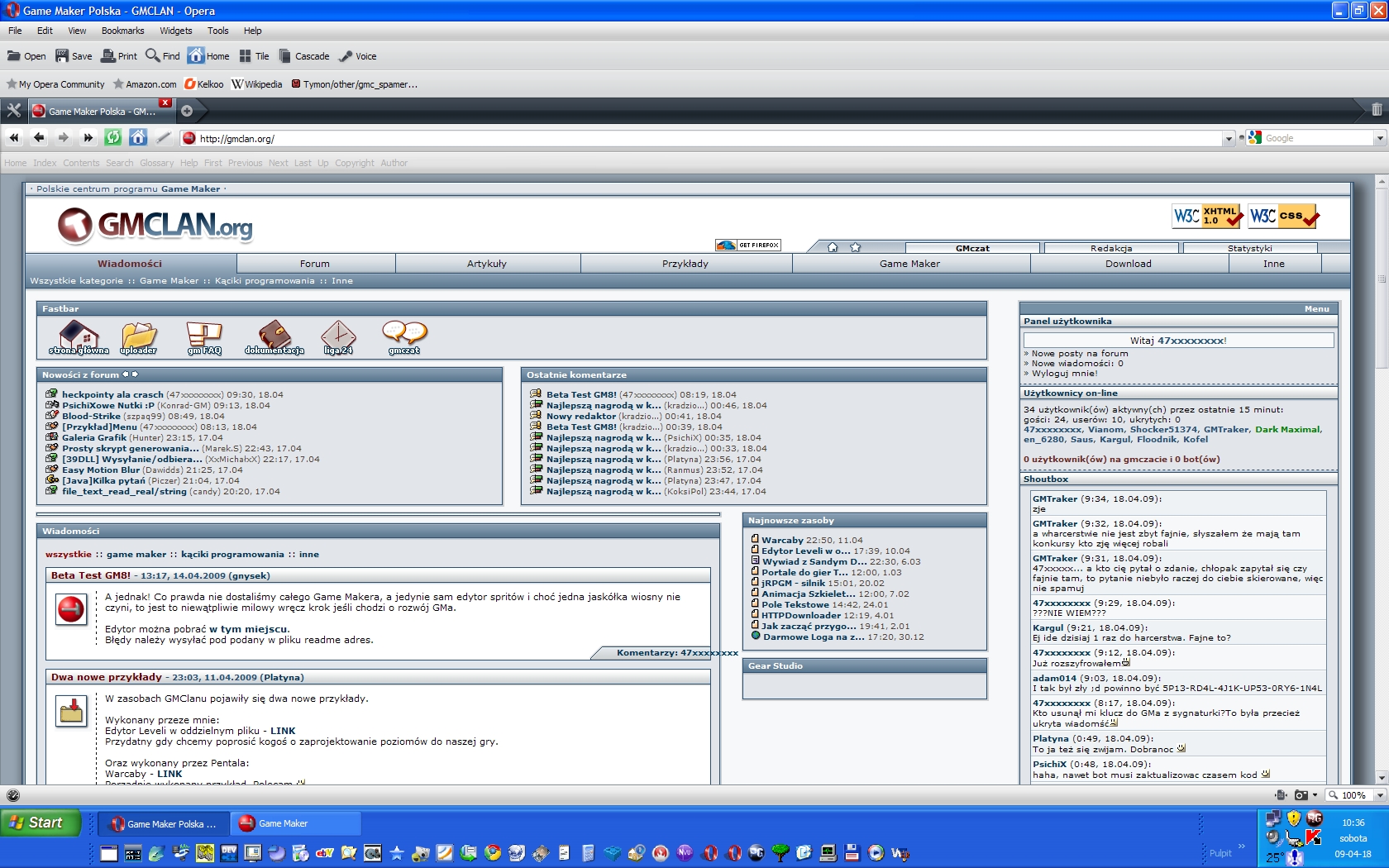Open the closed tabs trash icon

1377,110
